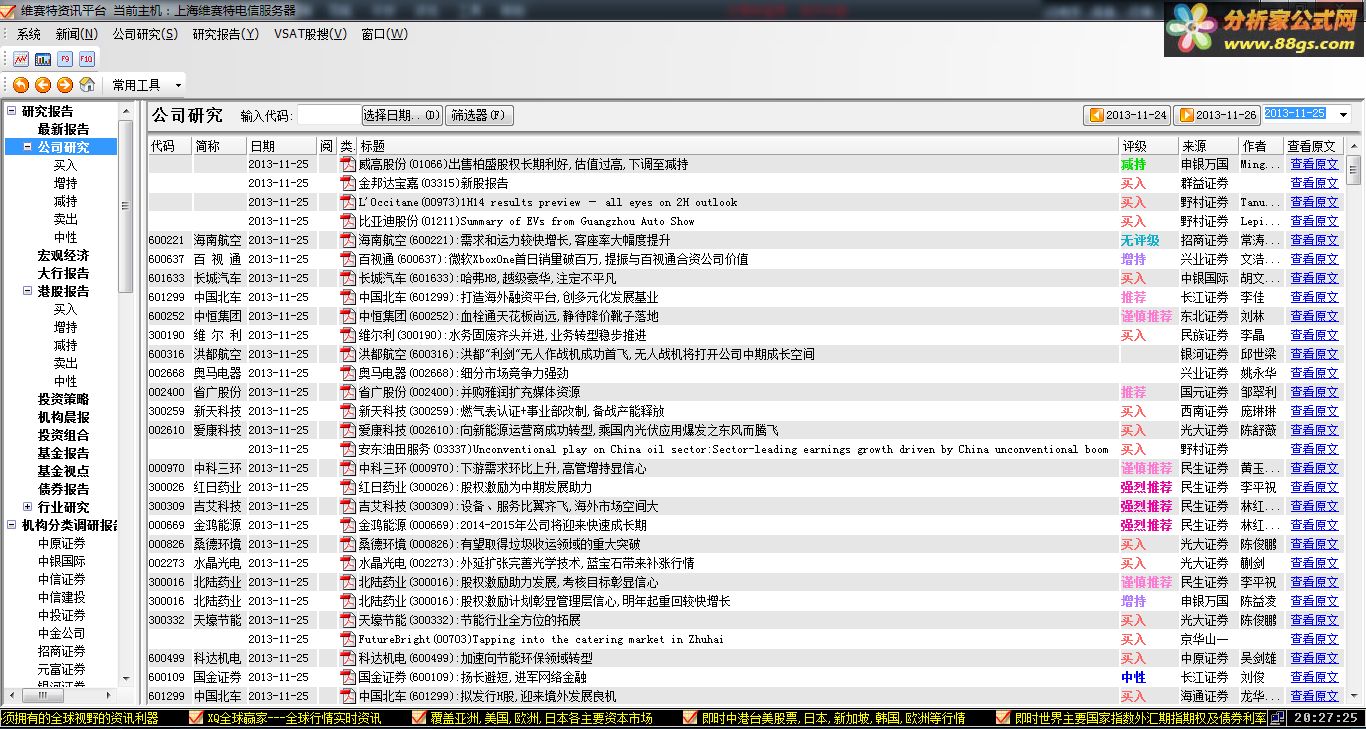The width and height of the screenshot is (1366, 729).
Task: Open PDF icon for 海南航空 report
Action: (x=348, y=240)
